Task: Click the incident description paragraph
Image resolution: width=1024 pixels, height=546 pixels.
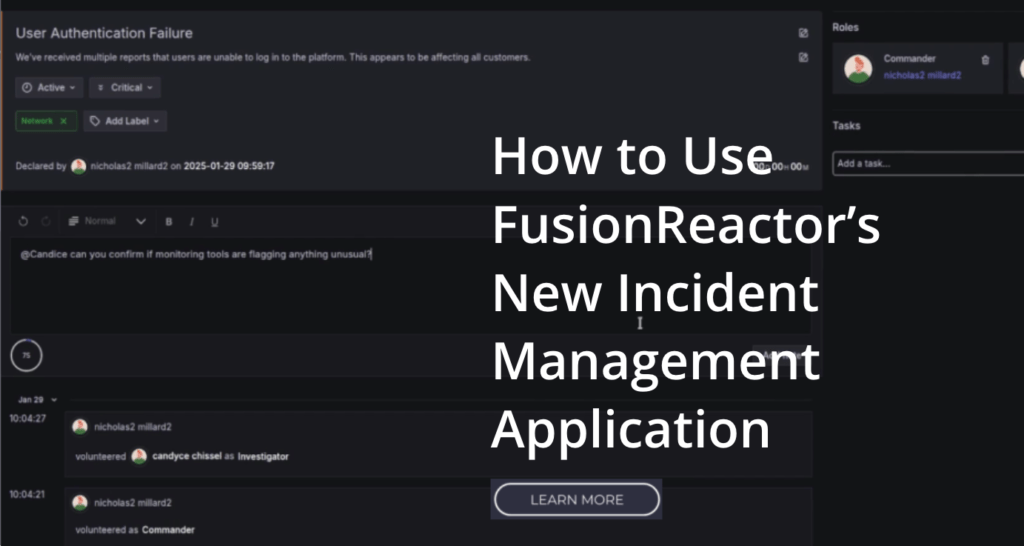Action: pos(273,57)
